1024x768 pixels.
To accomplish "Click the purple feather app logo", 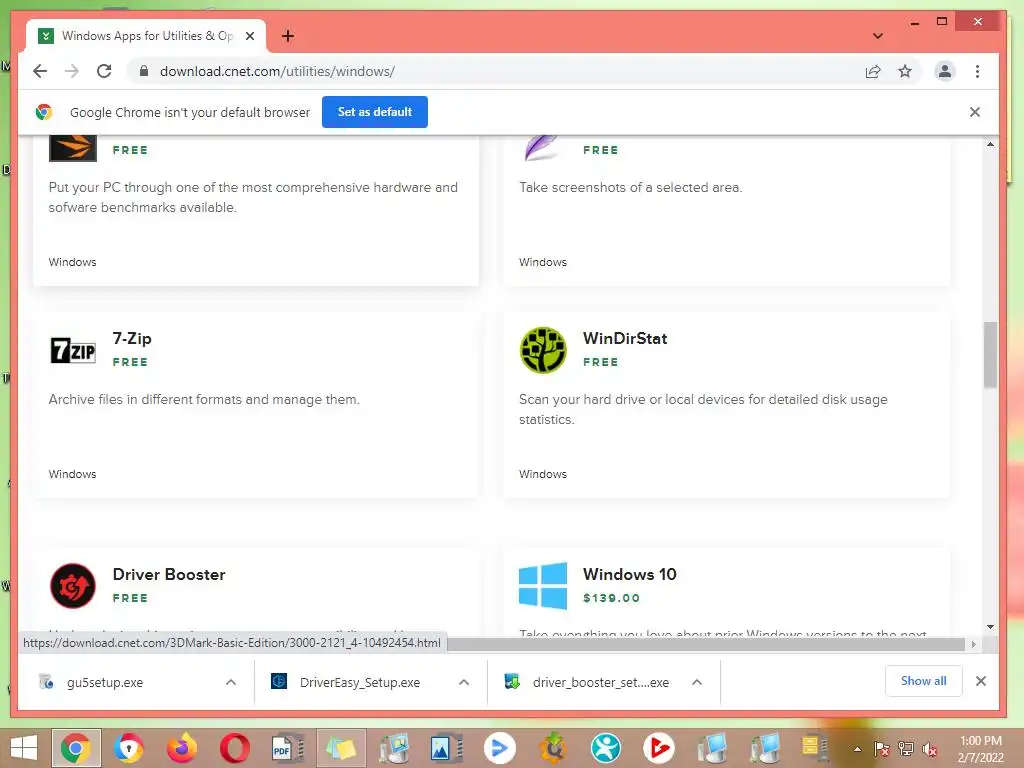I will [x=542, y=148].
